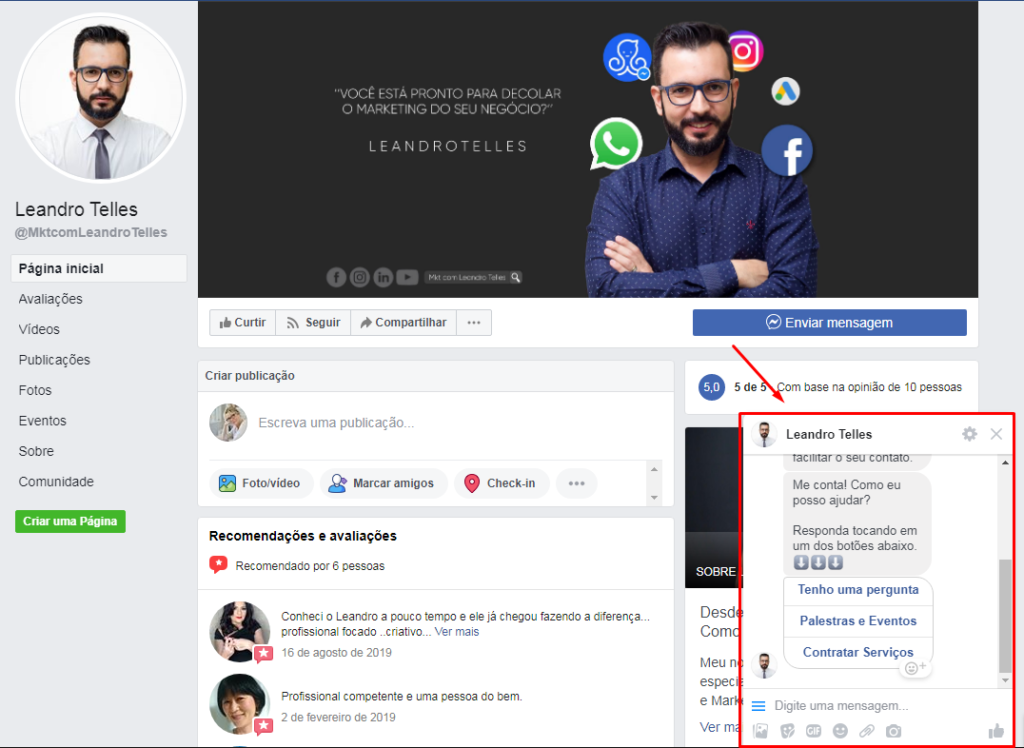Click Escreva uma publicação field
Image resolution: width=1024 pixels, height=748 pixels.
(x=336, y=423)
